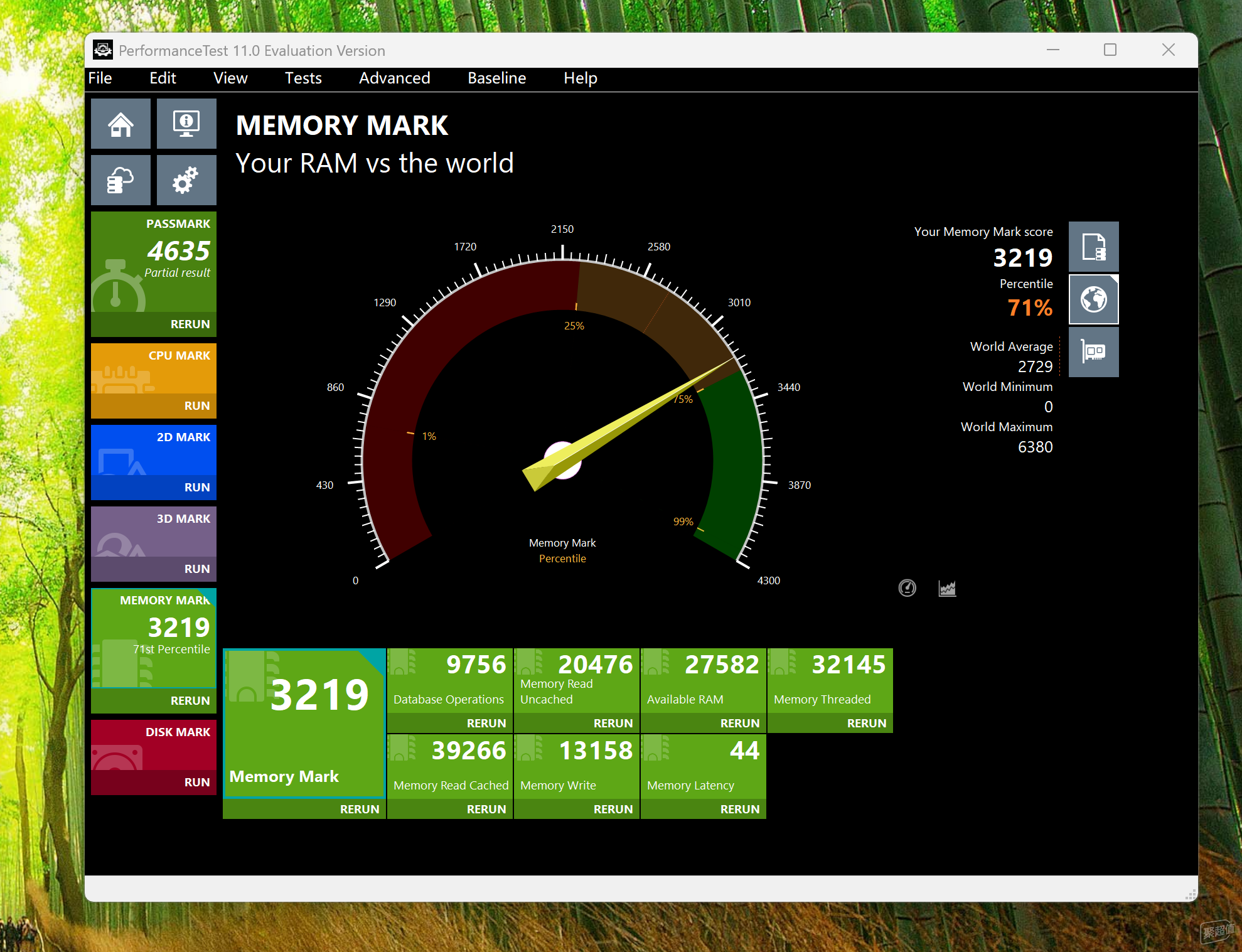Switch to the gauge dial view icon
This screenshot has width=1242, height=952.
click(907, 588)
